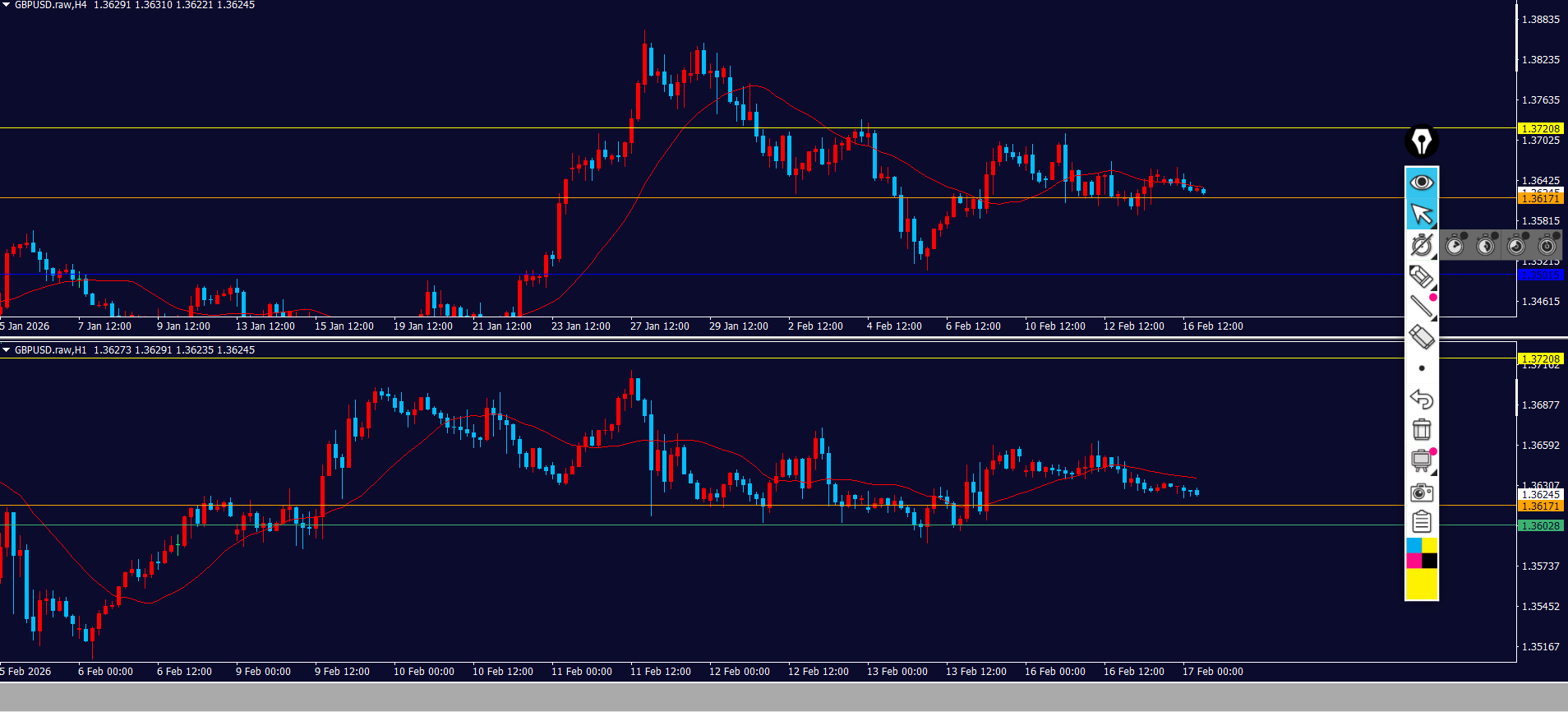Select the eraser tool
Image resolution: width=1568 pixels, height=712 pixels.
(1421, 337)
